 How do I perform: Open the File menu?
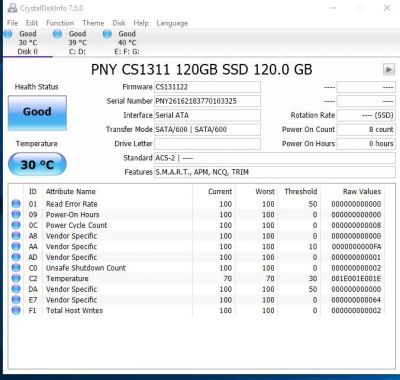click(x=13, y=23)
